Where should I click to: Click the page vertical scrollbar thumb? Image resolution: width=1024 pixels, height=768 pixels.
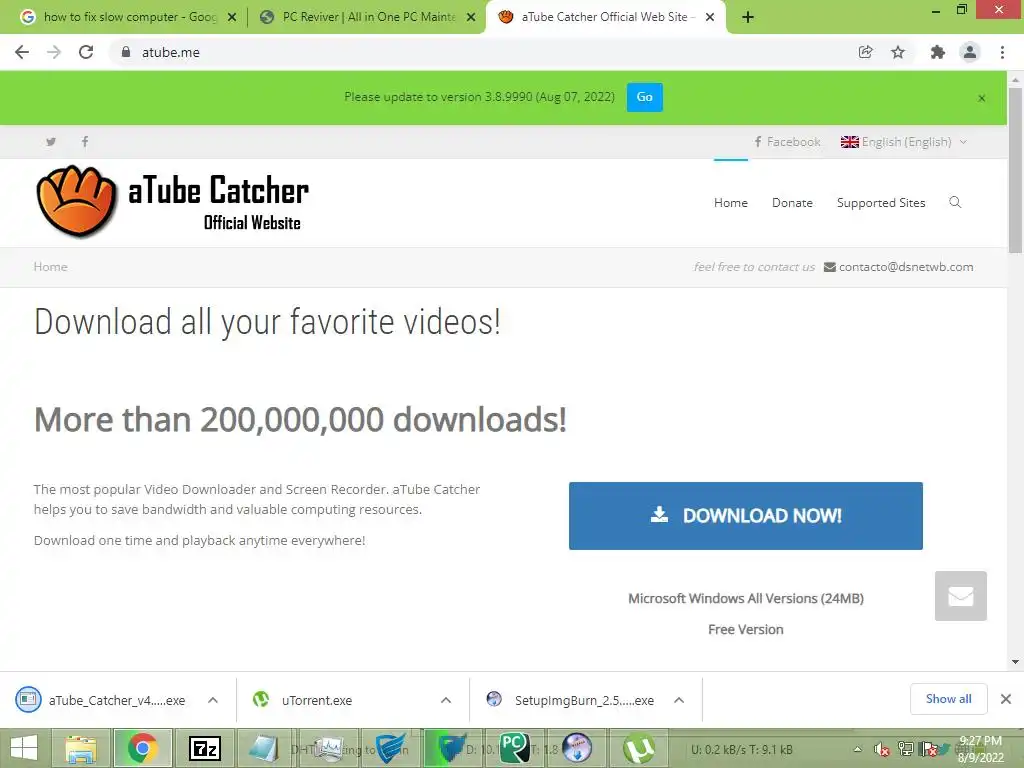(1015, 170)
